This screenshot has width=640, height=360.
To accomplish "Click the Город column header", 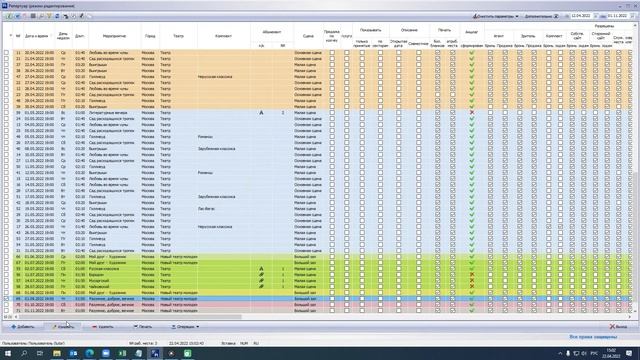I will [150, 36].
